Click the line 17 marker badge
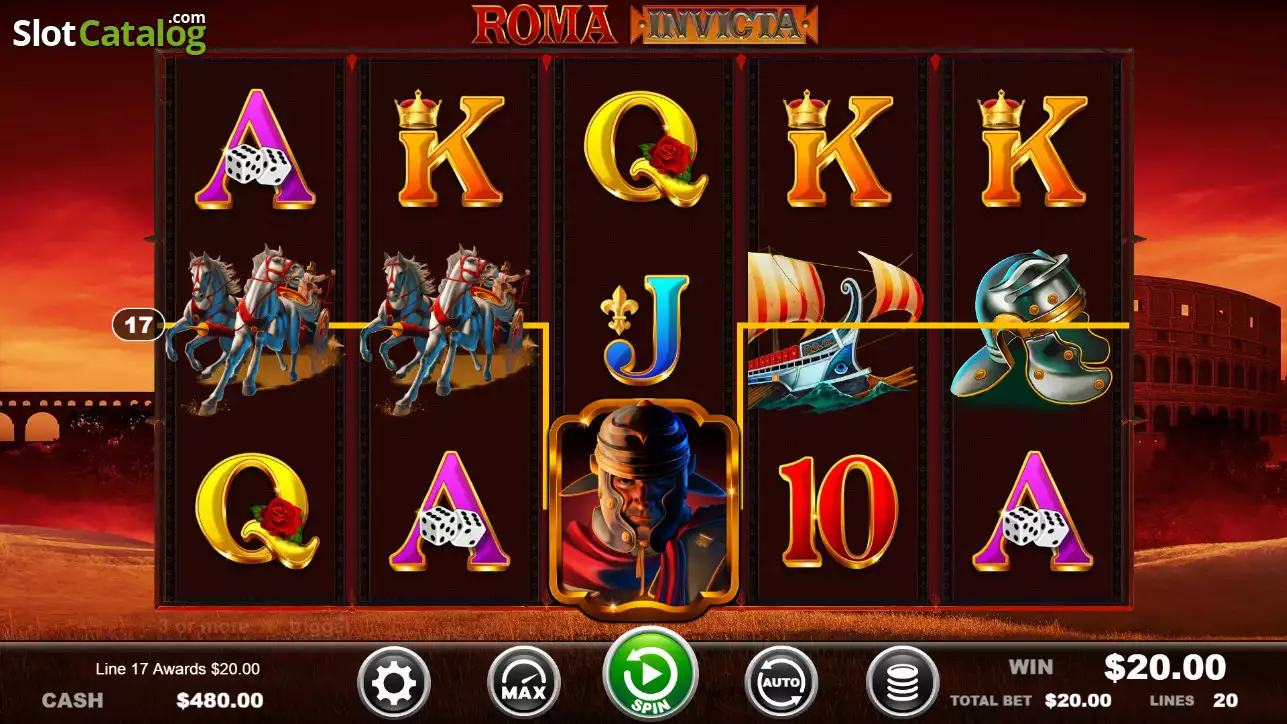The image size is (1287, 724). click(139, 324)
